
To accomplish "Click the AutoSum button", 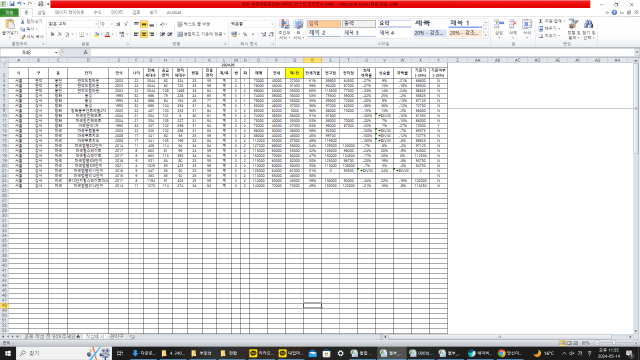I will [x=550, y=21].
